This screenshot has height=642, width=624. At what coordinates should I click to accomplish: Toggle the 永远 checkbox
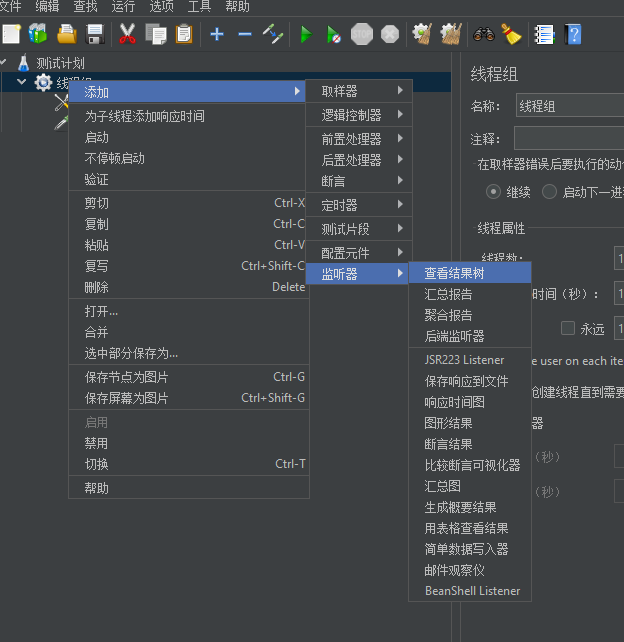tap(567, 328)
